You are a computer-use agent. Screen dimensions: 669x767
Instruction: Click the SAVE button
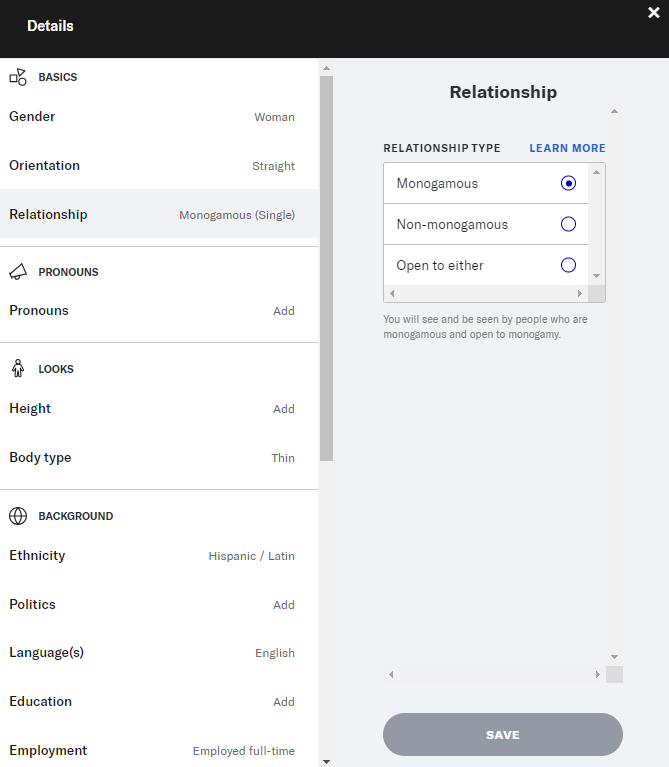coord(503,735)
